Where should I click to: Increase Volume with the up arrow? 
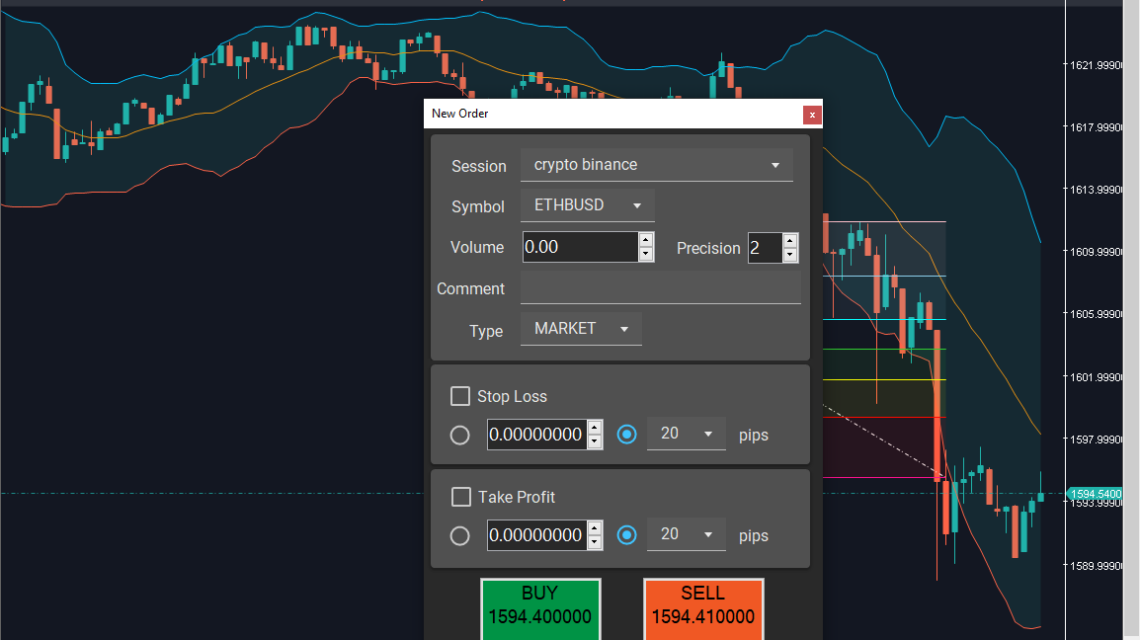pyautogui.click(x=646, y=240)
